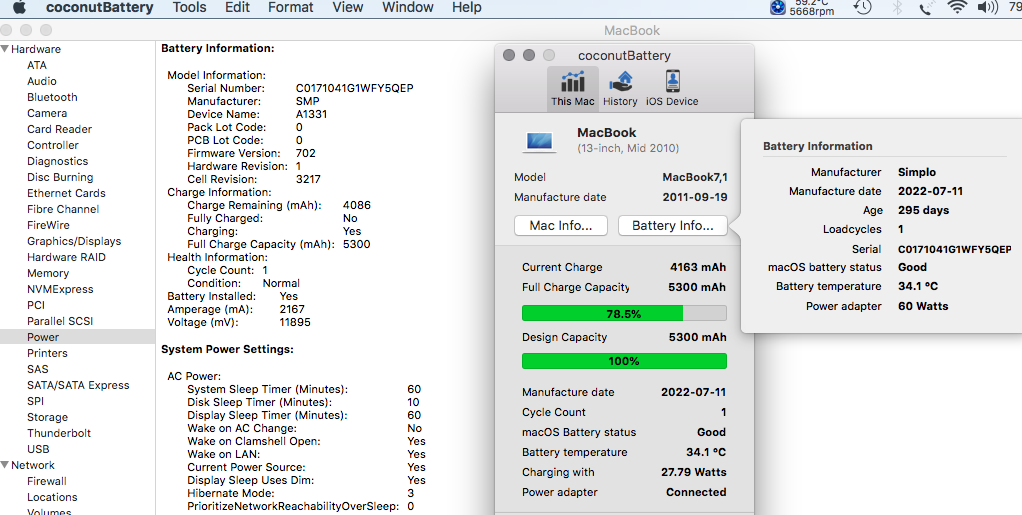Select the highlighted Power item in sidebar
1022x515 pixels.
point(78,337)
